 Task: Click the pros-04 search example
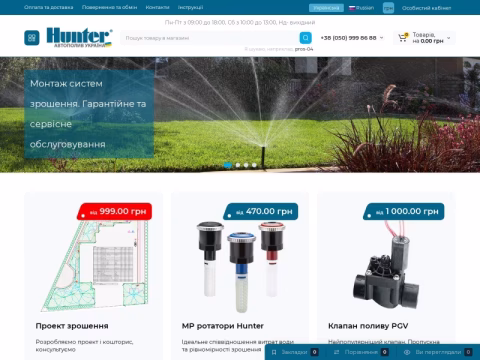coord(304,49)
